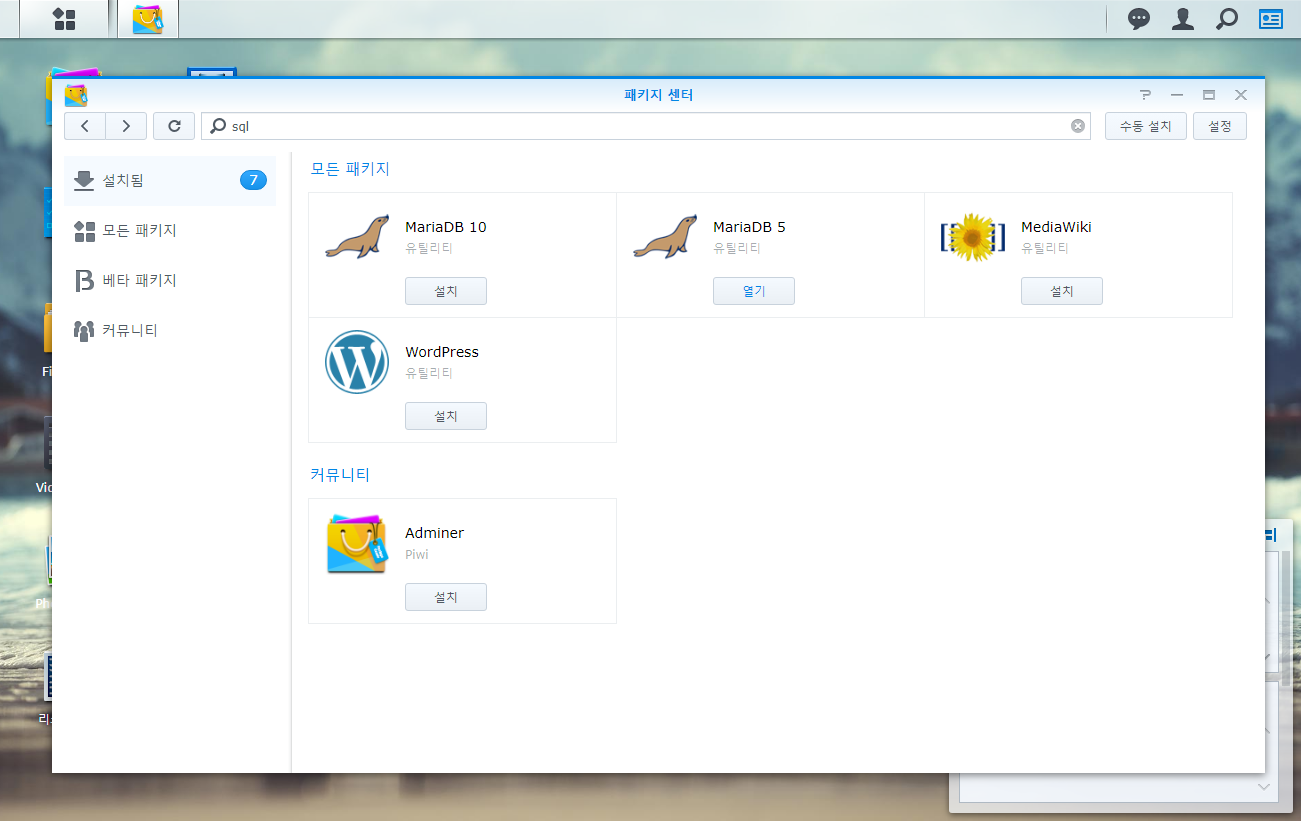
Task: Click the Adminer package name
Action: click(434, 533)
